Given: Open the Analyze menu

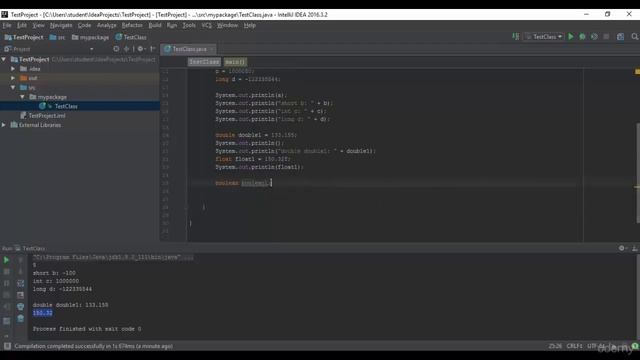Looking at the screenshot, I should coord(107,25).
